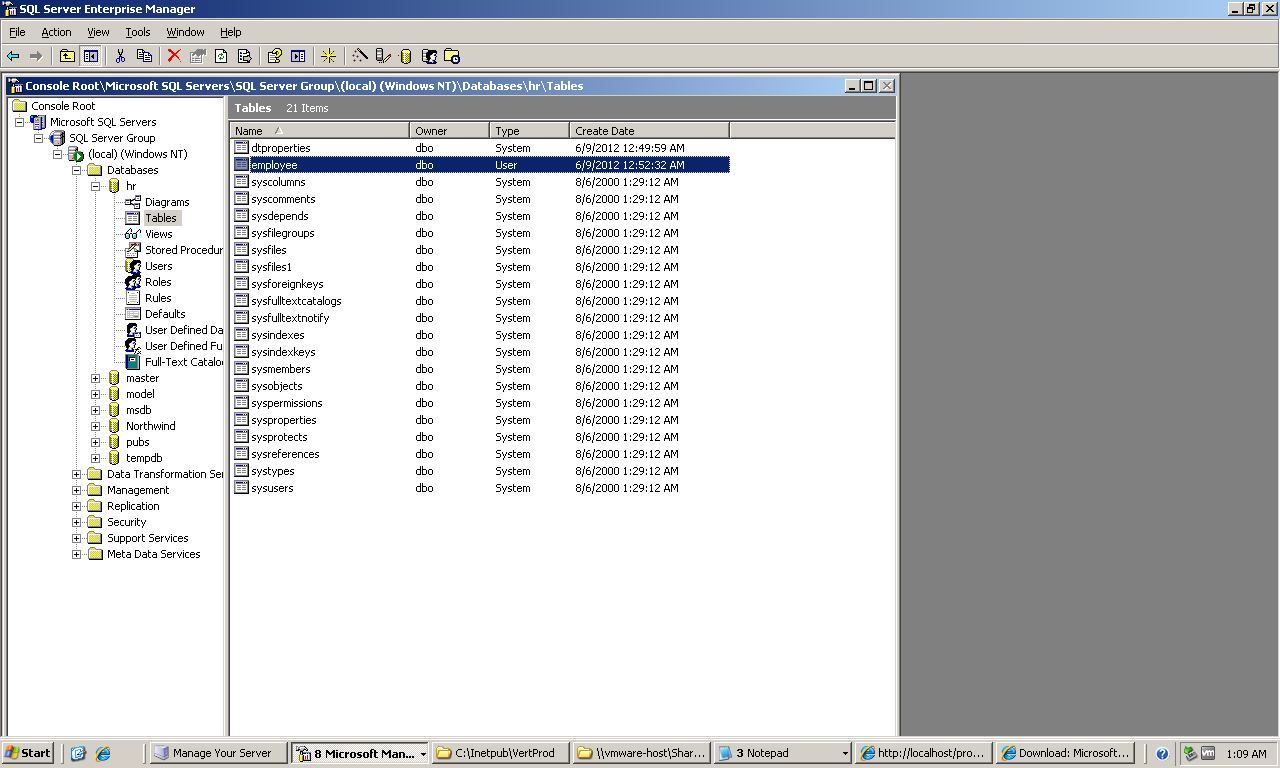
Task: Click the Refresh toolbar icon
Action: (x=221, y=56)
